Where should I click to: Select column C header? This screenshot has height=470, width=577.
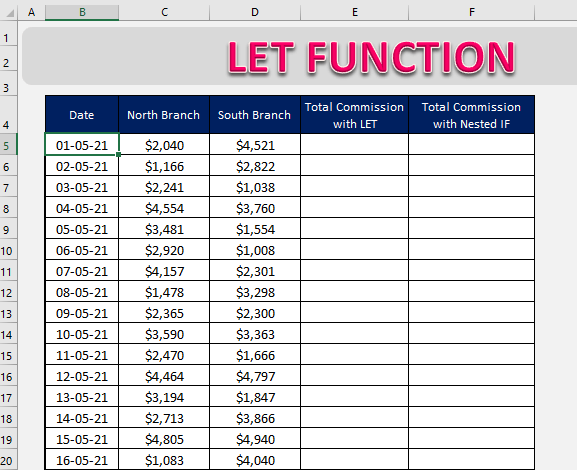tap(164, 12)
